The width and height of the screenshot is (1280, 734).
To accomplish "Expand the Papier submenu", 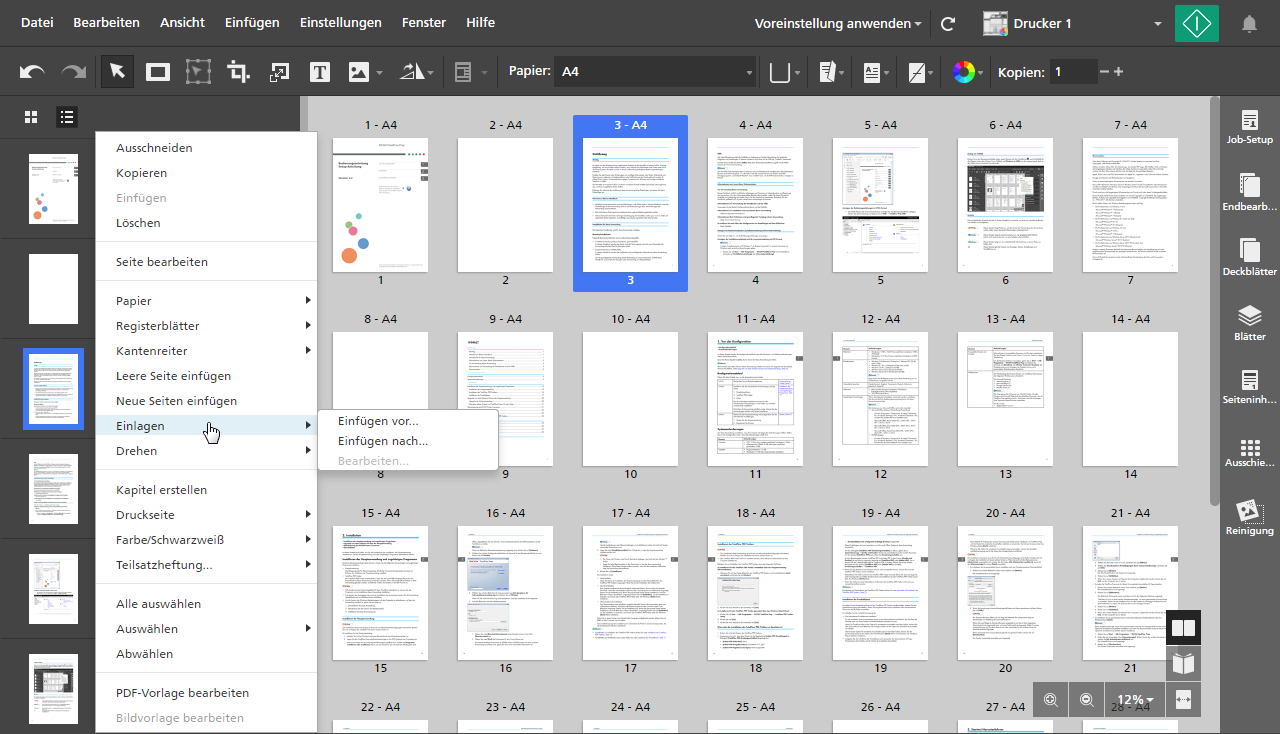I will (x=206, y=301).
